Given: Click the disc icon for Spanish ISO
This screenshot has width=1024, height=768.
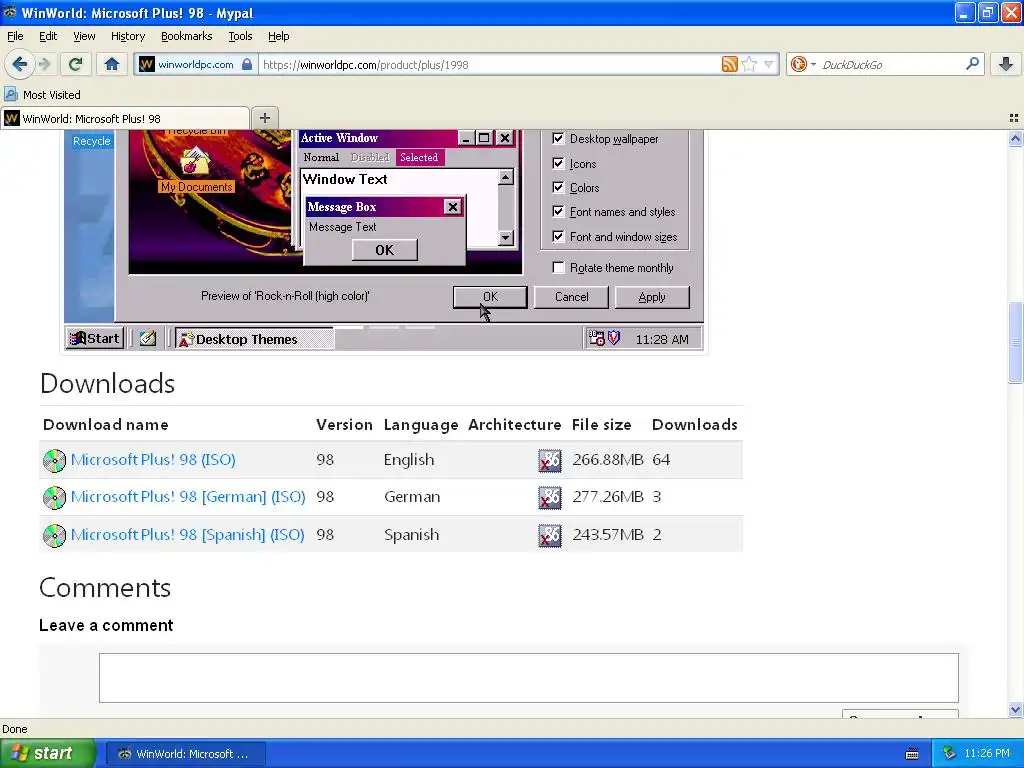Looking at the screenshot, I should coord(54,536).
